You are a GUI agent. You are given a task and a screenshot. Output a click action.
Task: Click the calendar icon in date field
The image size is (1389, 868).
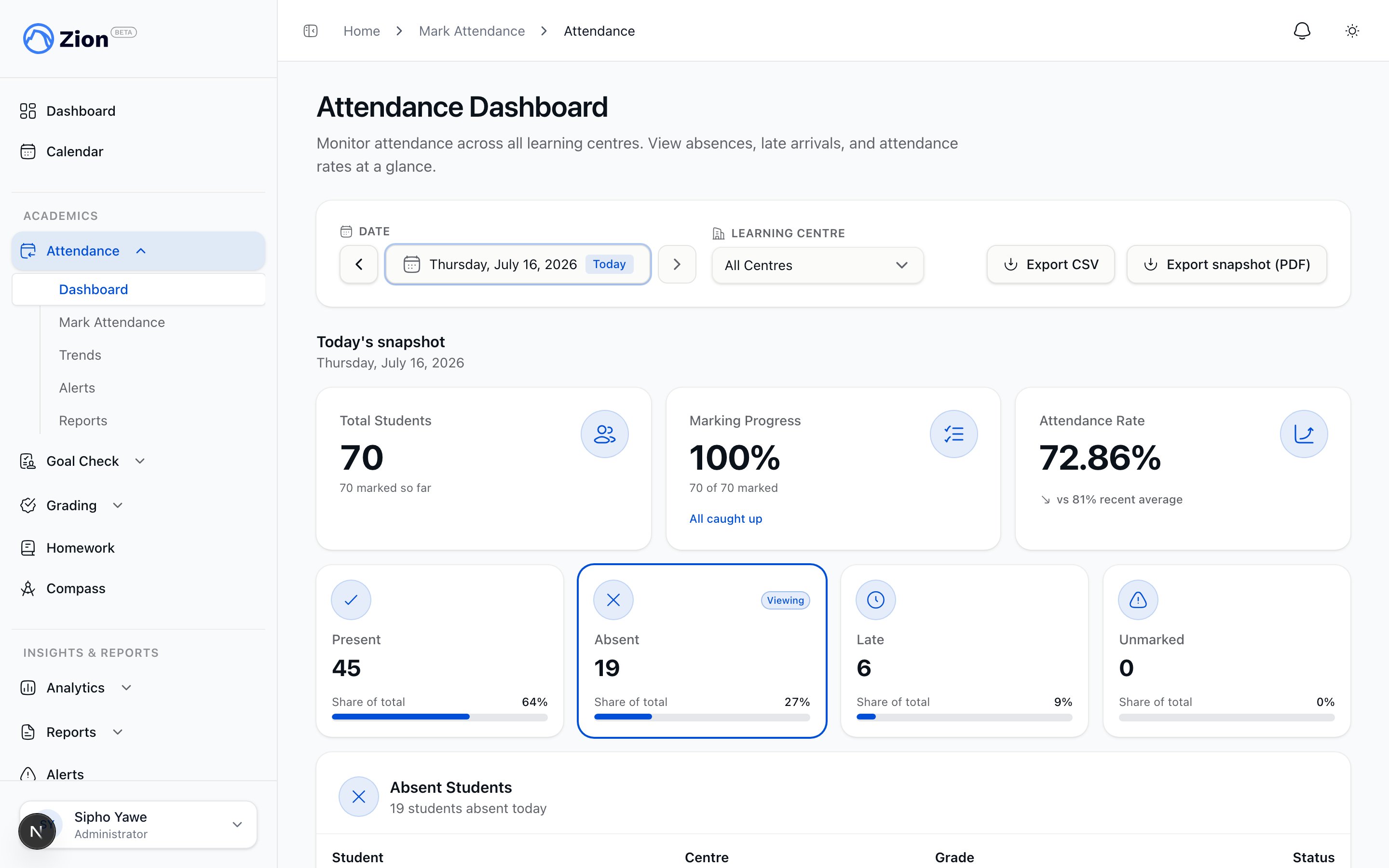(x=411, y=264)
